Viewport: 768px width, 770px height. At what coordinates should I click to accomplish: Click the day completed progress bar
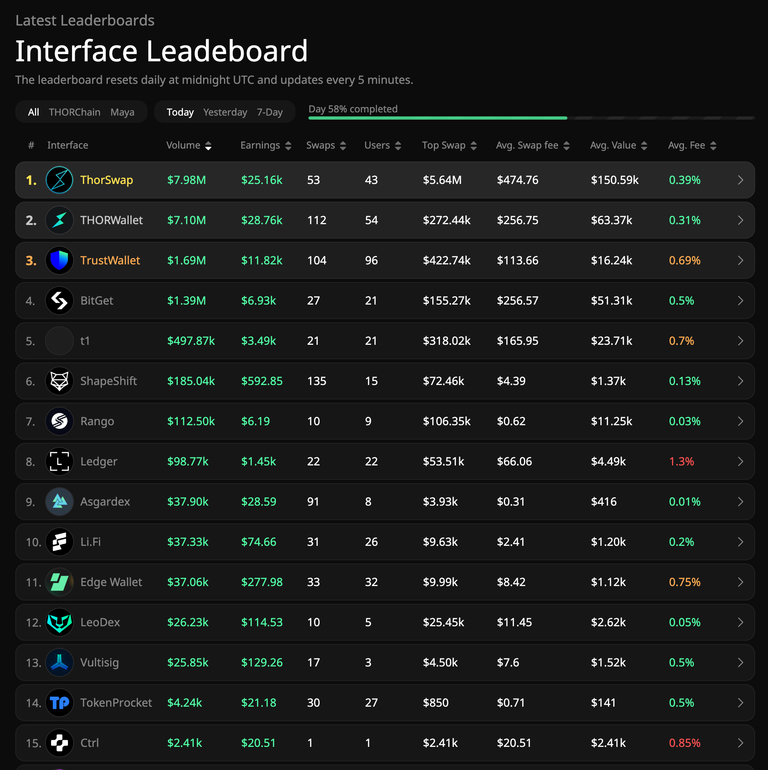pos(531,118)
